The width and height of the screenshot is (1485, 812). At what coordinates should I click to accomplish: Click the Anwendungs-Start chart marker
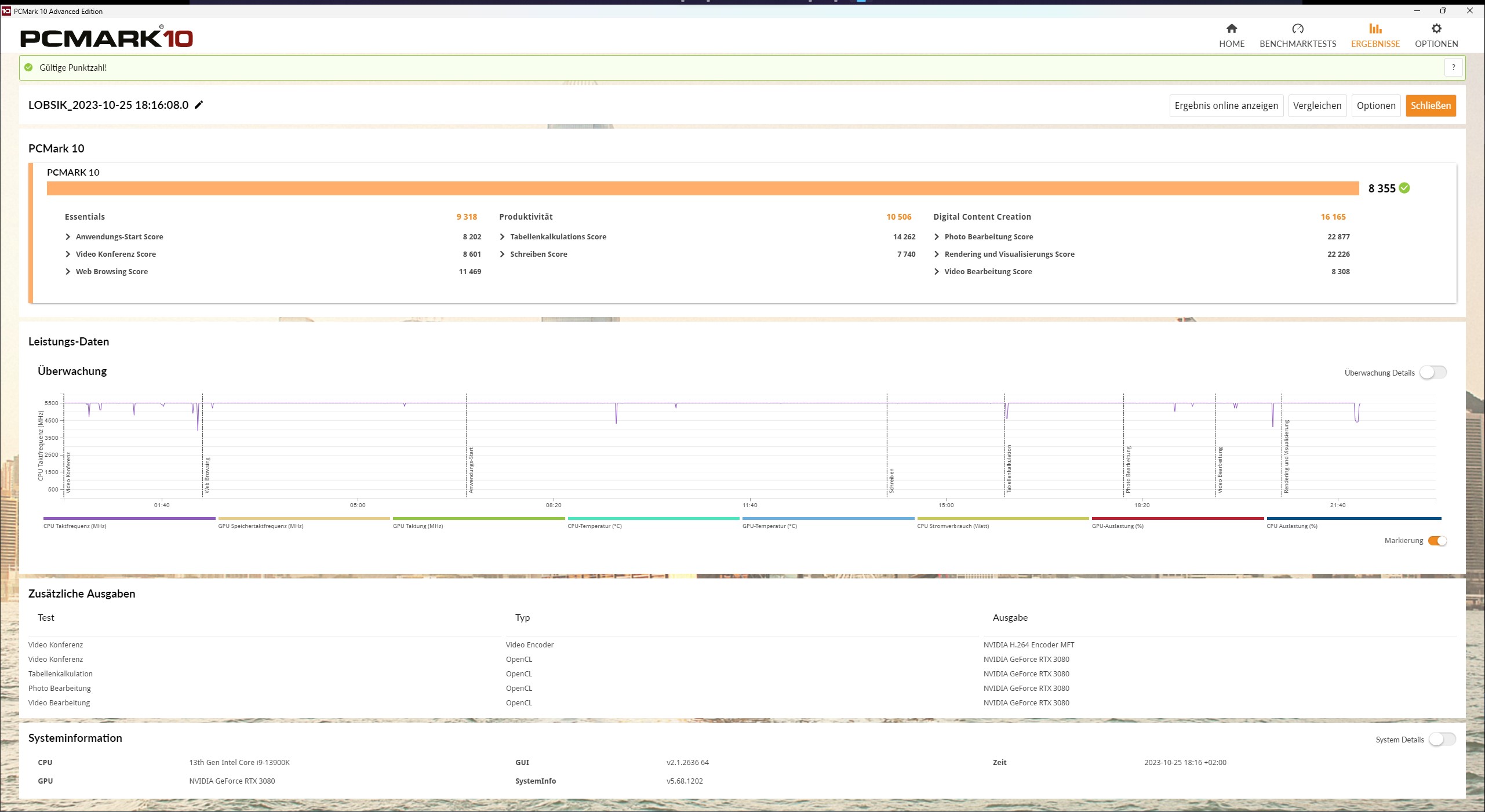[x=471, y=470]
